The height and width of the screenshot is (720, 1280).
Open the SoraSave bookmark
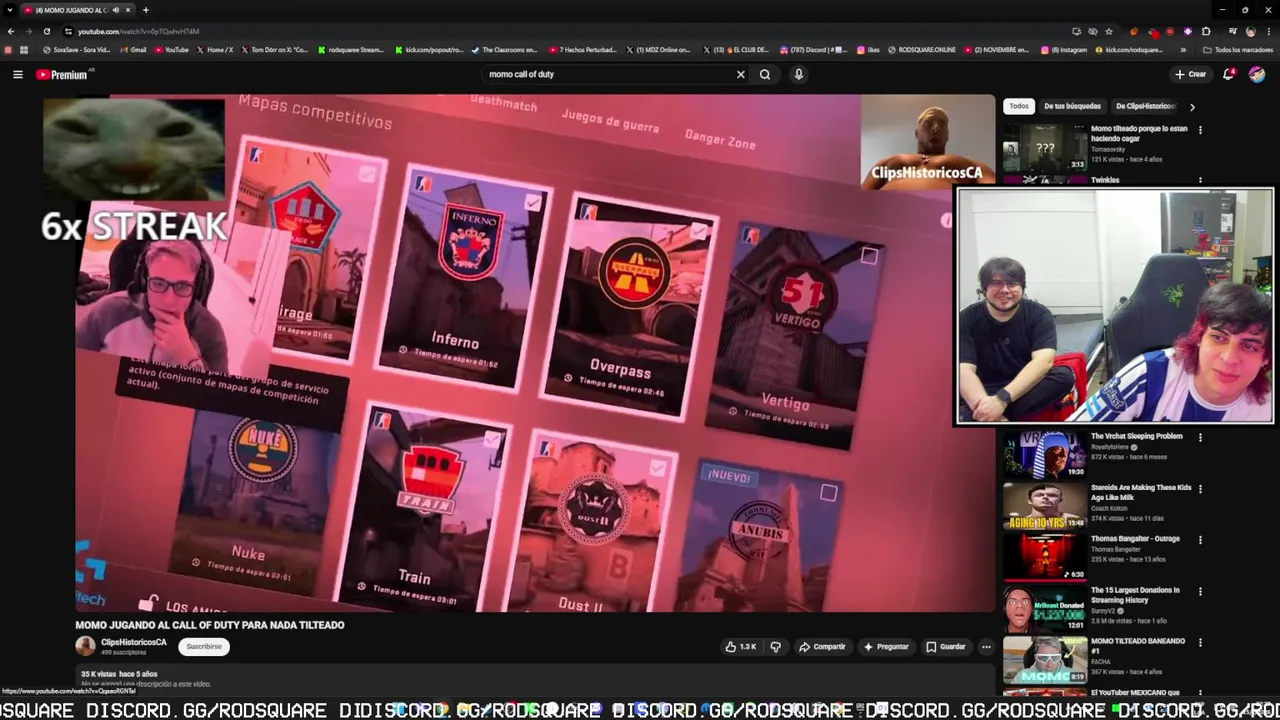[x=76, y=50]
